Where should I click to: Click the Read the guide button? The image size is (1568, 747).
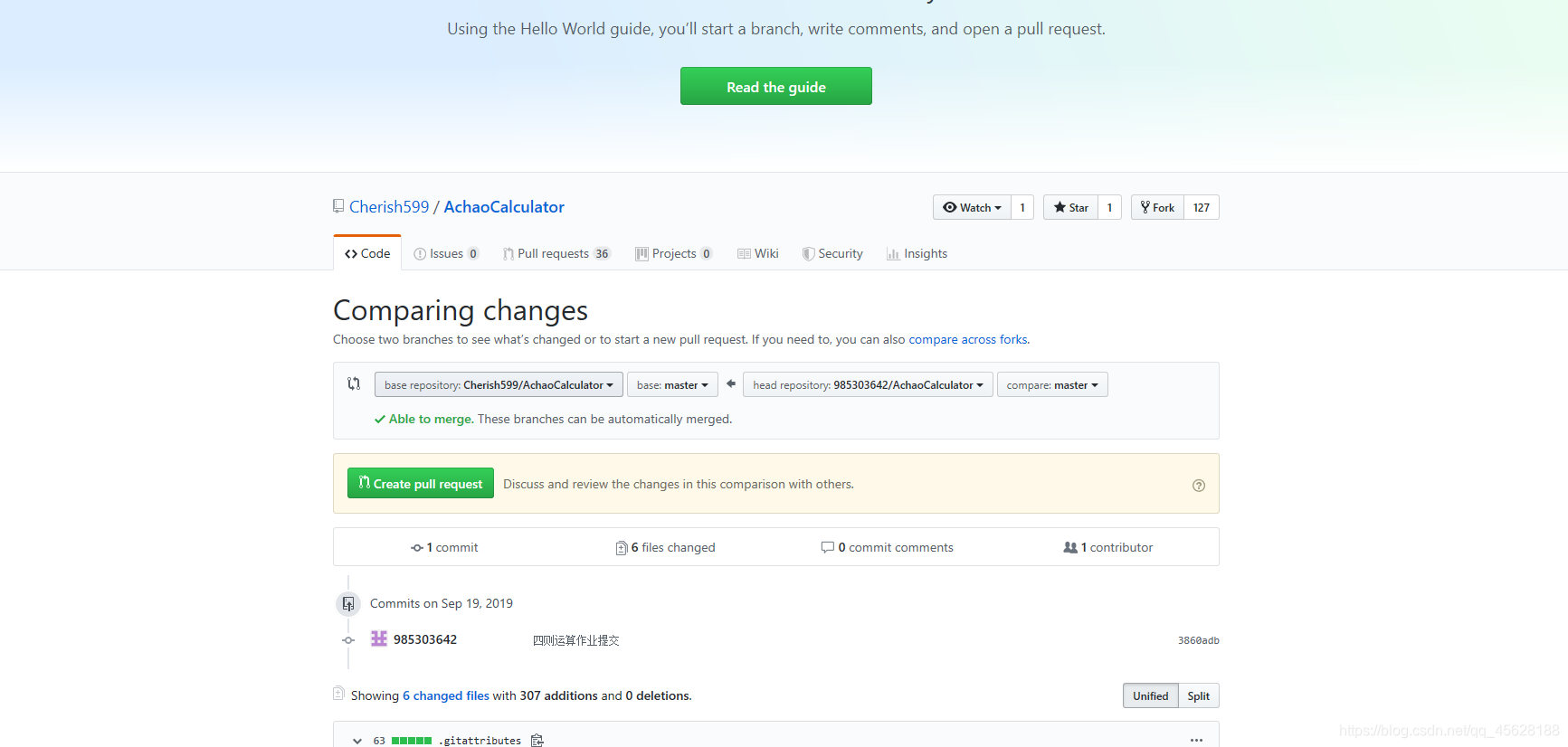point(775,86)
